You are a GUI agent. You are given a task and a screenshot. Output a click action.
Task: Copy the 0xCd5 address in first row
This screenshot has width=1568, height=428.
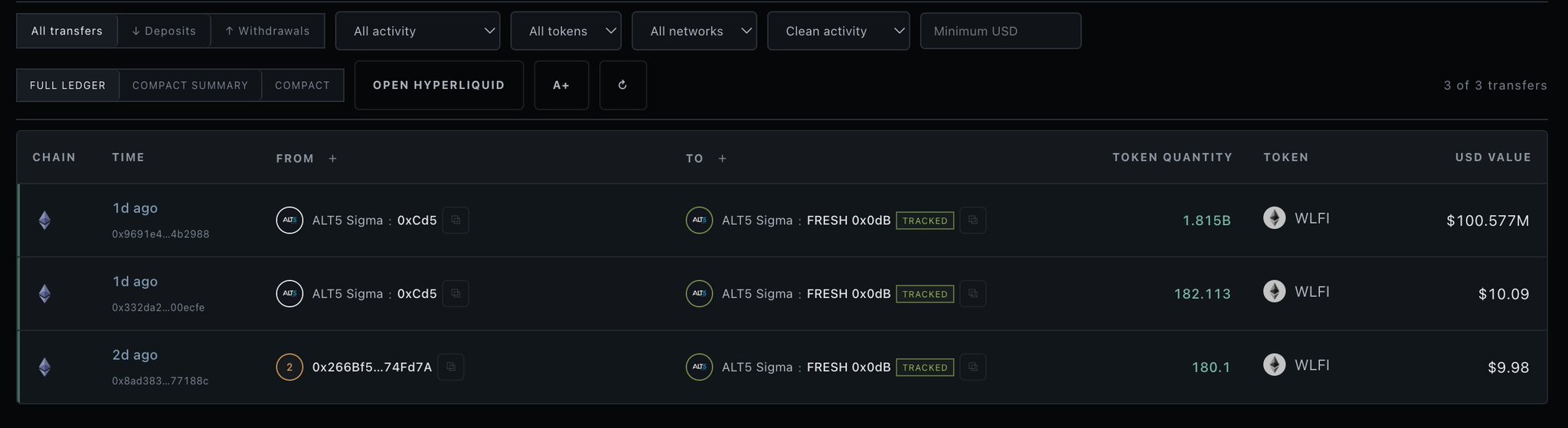tap(456, 220)
